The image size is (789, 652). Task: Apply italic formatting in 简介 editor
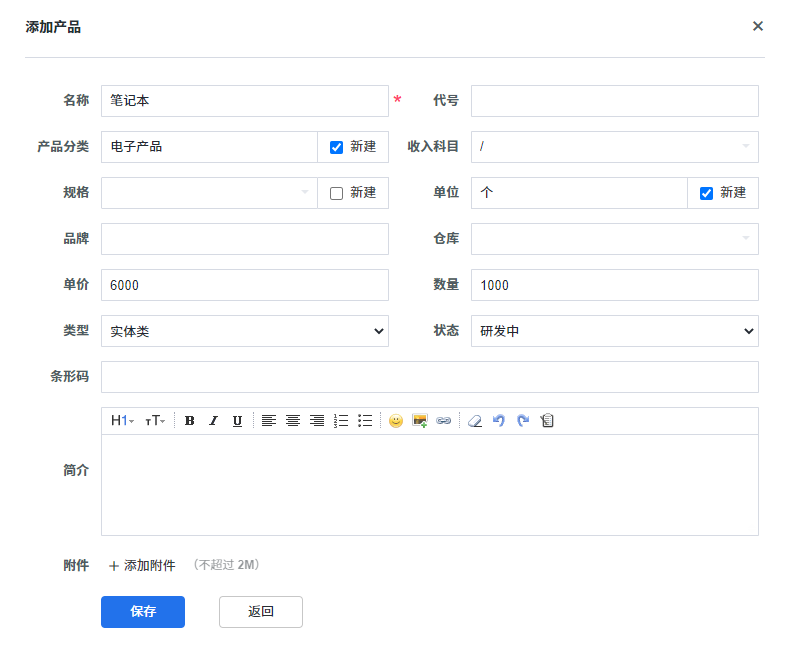(213, 421)
